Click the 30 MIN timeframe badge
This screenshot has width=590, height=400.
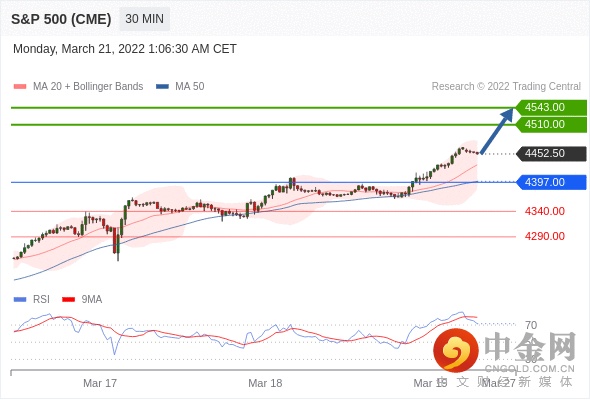tap(144, 19)
